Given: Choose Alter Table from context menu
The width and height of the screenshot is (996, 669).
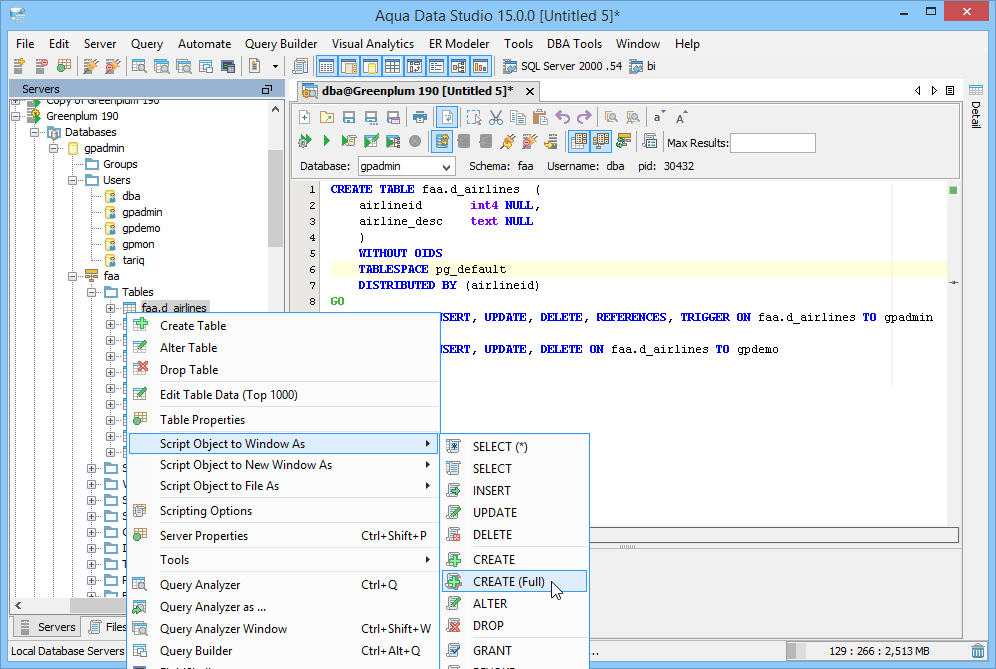Looking at the screenshot, I should pos(283,348).
